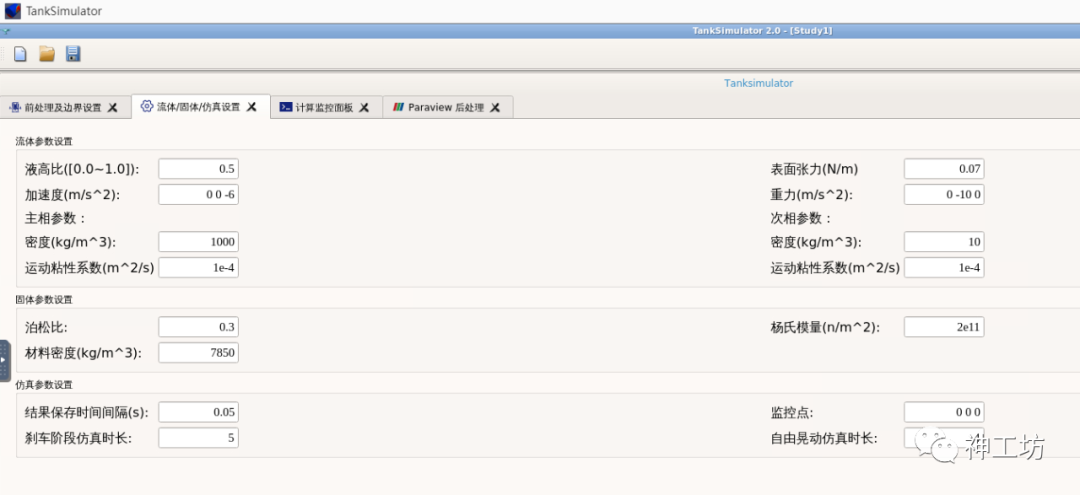Image resolution: width=1080 pixels, height=495 pixels.
Task: Click the 自由晃动仿真时长 label
Action: tap(824, 438)
